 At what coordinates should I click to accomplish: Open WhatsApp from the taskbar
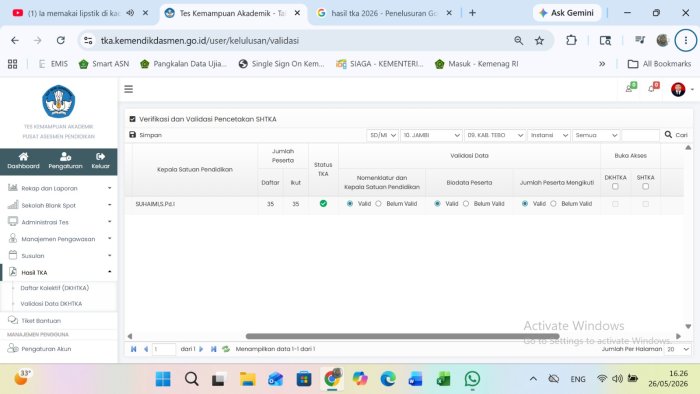pyautogui.click(x=472, y=379)
